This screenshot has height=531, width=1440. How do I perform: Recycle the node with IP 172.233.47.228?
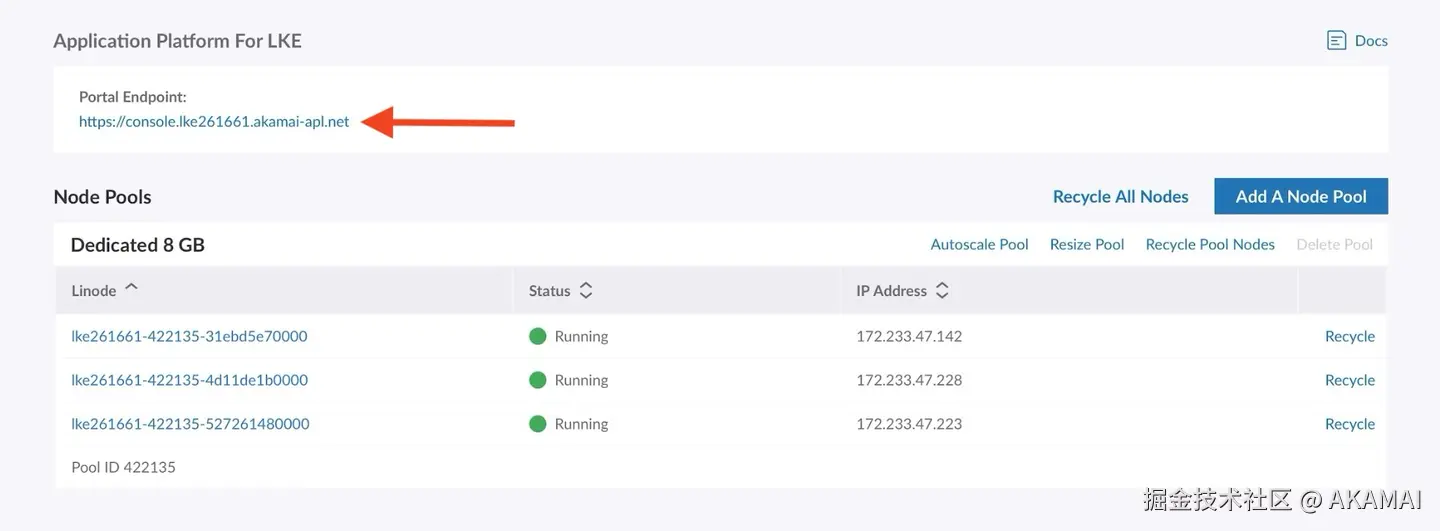(1349, 380)
